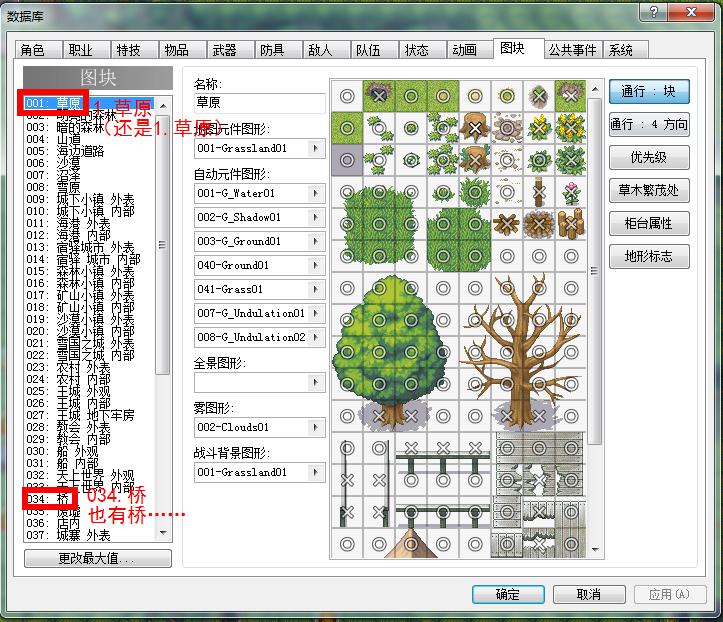723x622 pixels.
Task: Select the 草木繁茂处 button
Action: tap(649, 190)
